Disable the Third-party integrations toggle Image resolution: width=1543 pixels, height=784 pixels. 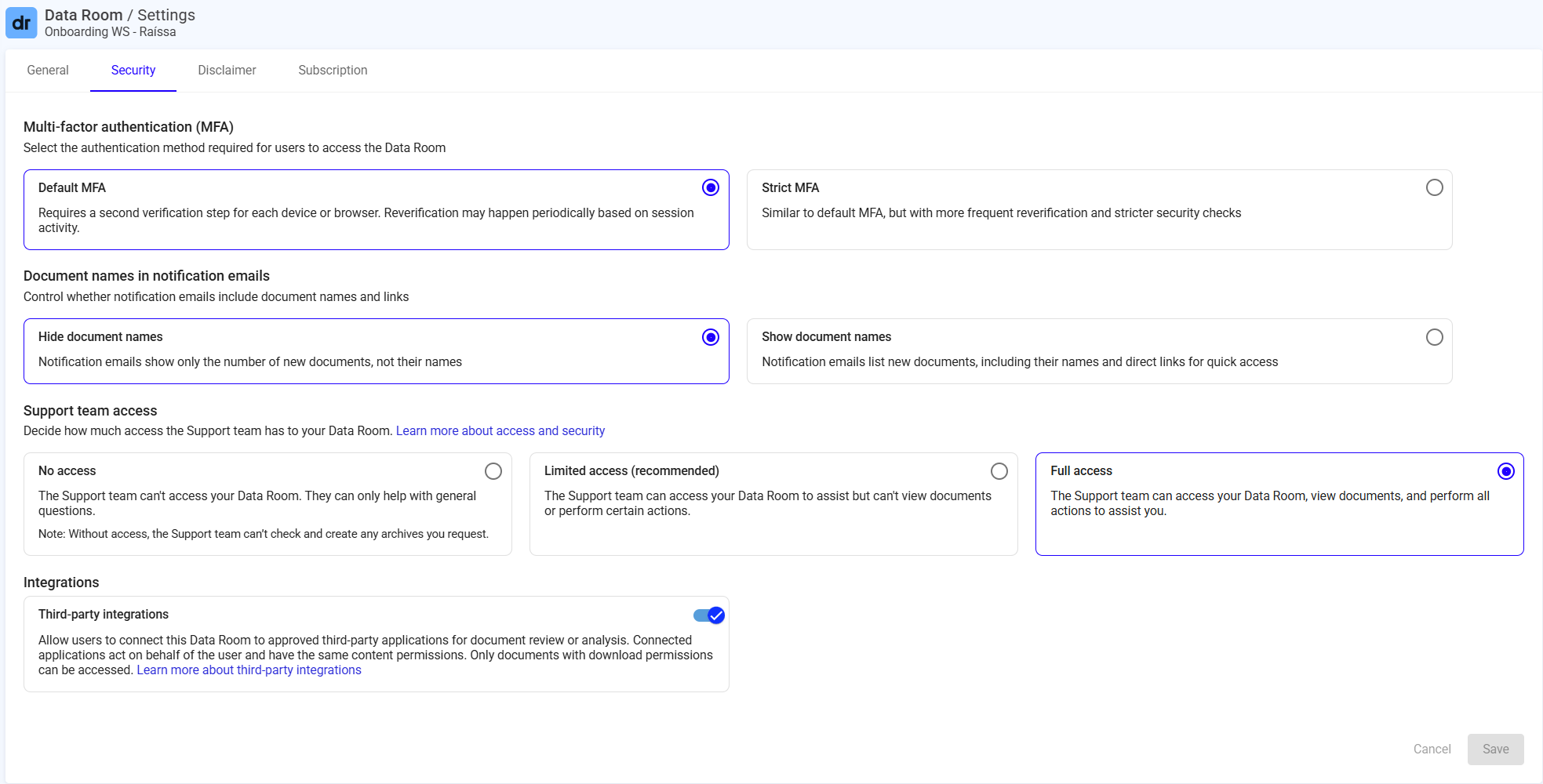[x=709, y=615]
